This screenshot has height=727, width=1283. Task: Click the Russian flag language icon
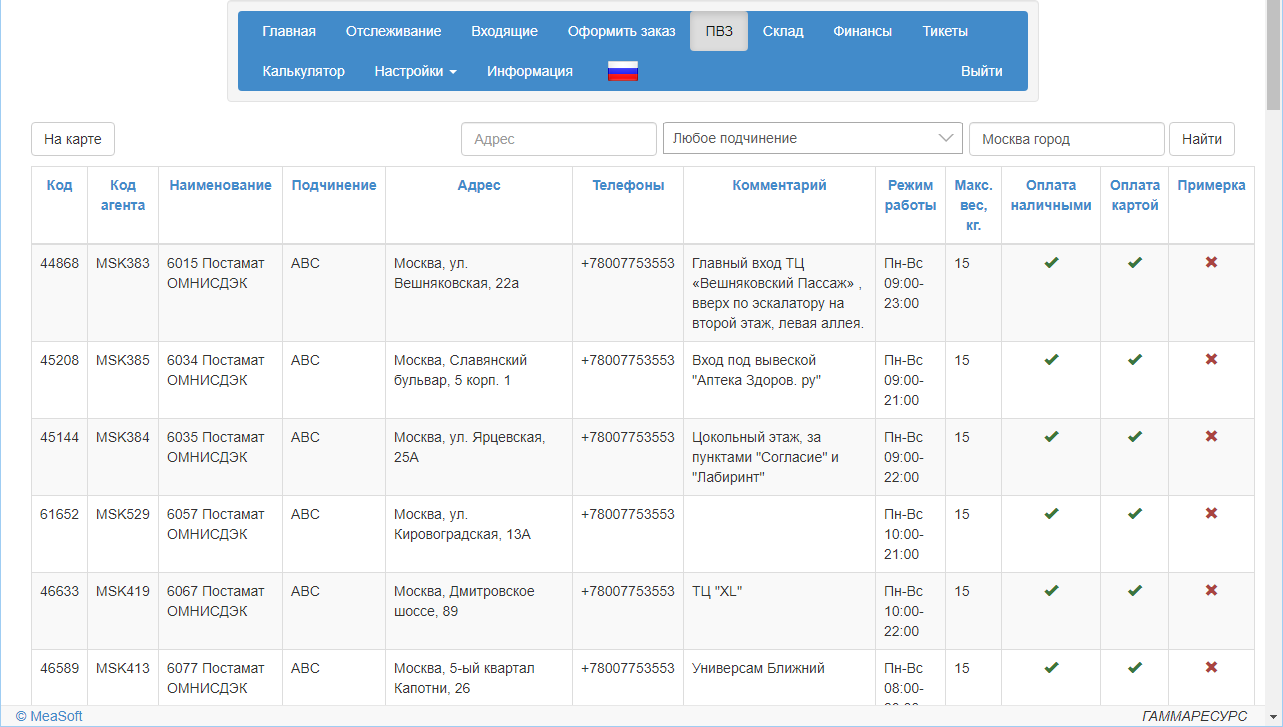pyautogui.click(x=623, y=71)
